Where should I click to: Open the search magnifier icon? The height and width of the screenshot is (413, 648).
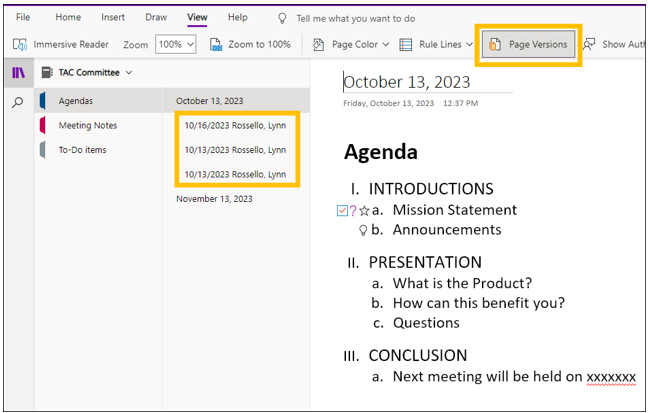click(x=18, y=102)
